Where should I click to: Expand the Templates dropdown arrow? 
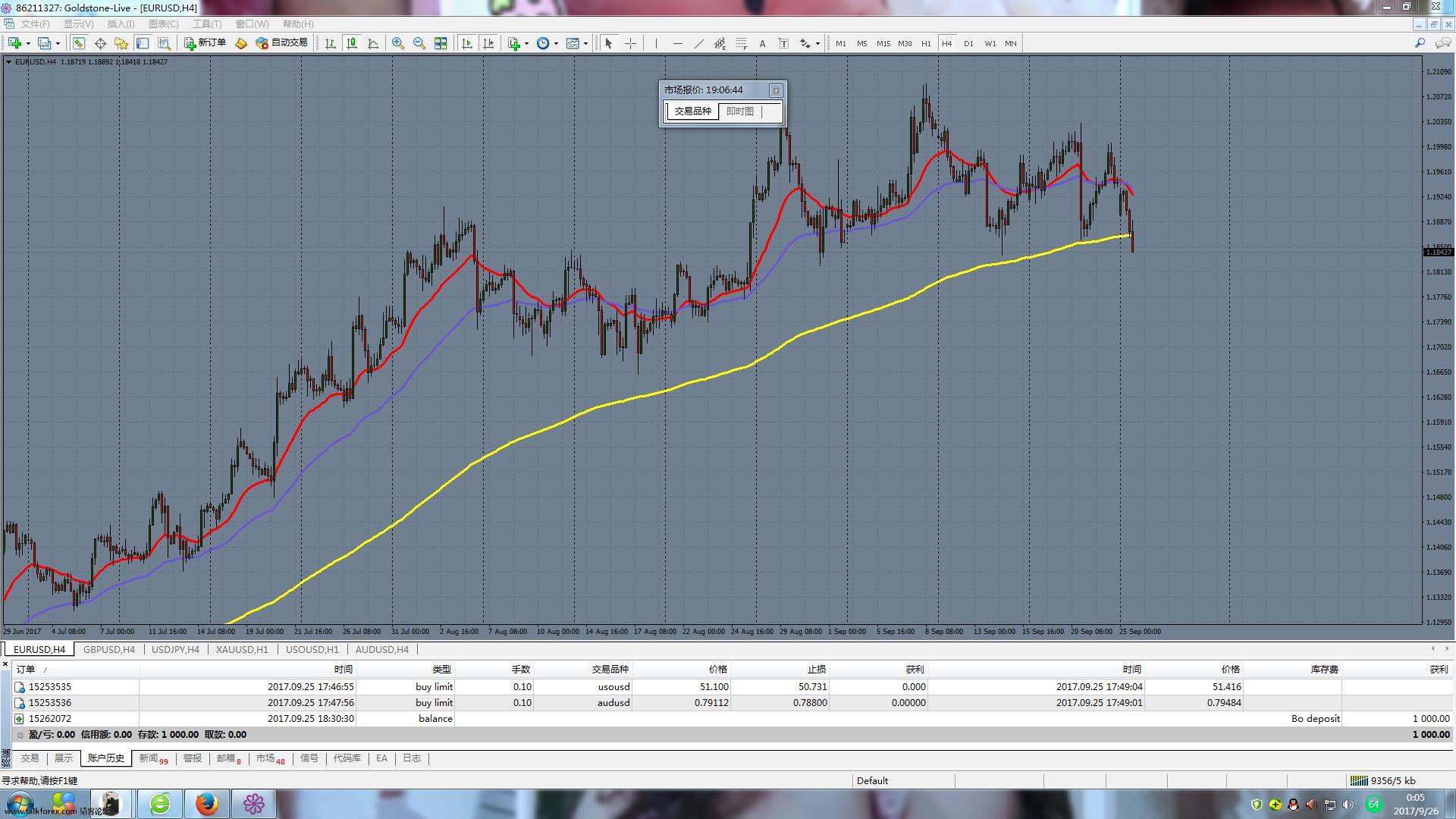(585, 43)
